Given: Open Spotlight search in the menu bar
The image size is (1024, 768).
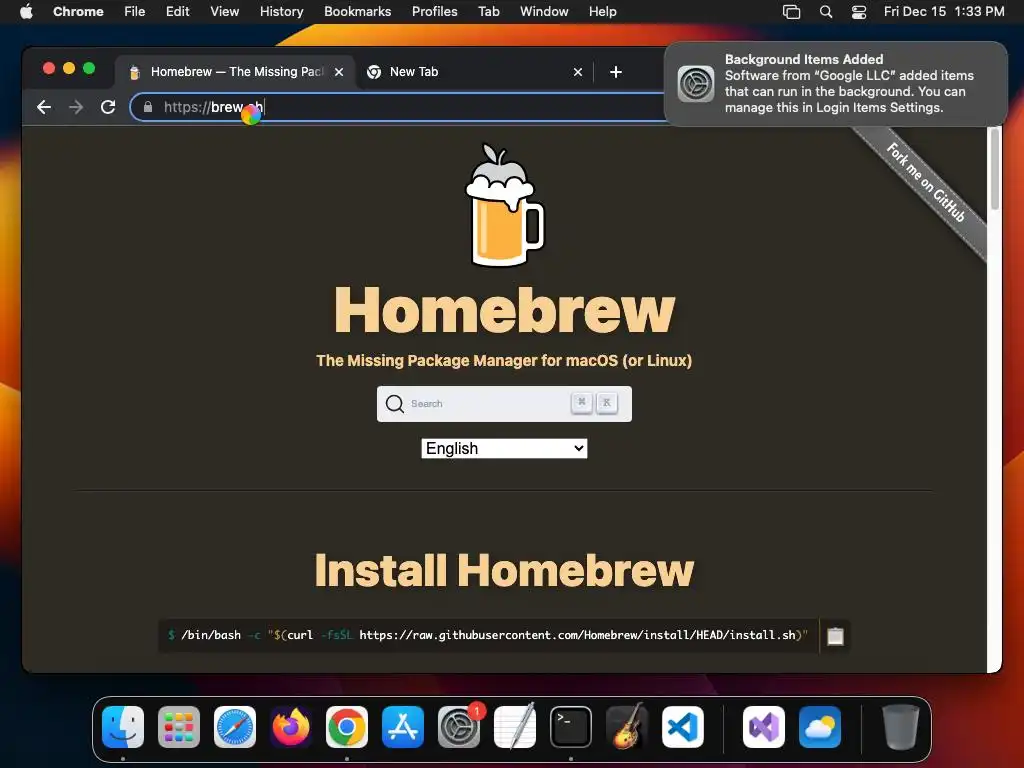Looking at the screenshot, I should point(825,12).
